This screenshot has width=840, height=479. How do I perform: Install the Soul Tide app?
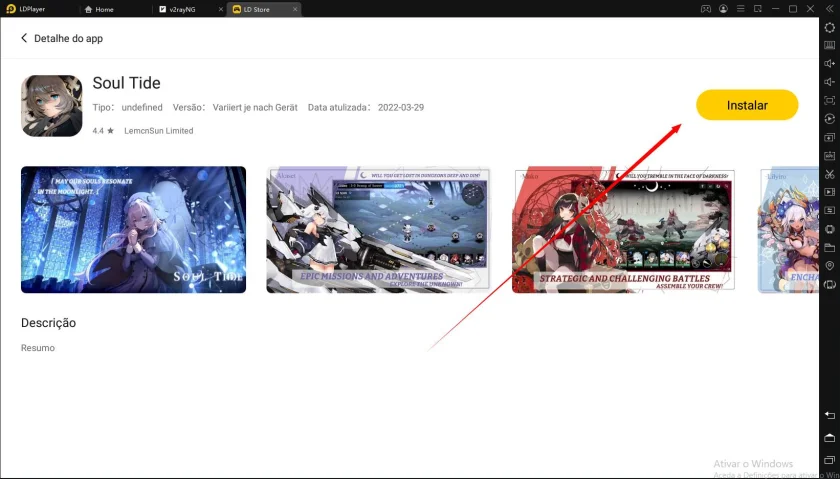point(747,105)
